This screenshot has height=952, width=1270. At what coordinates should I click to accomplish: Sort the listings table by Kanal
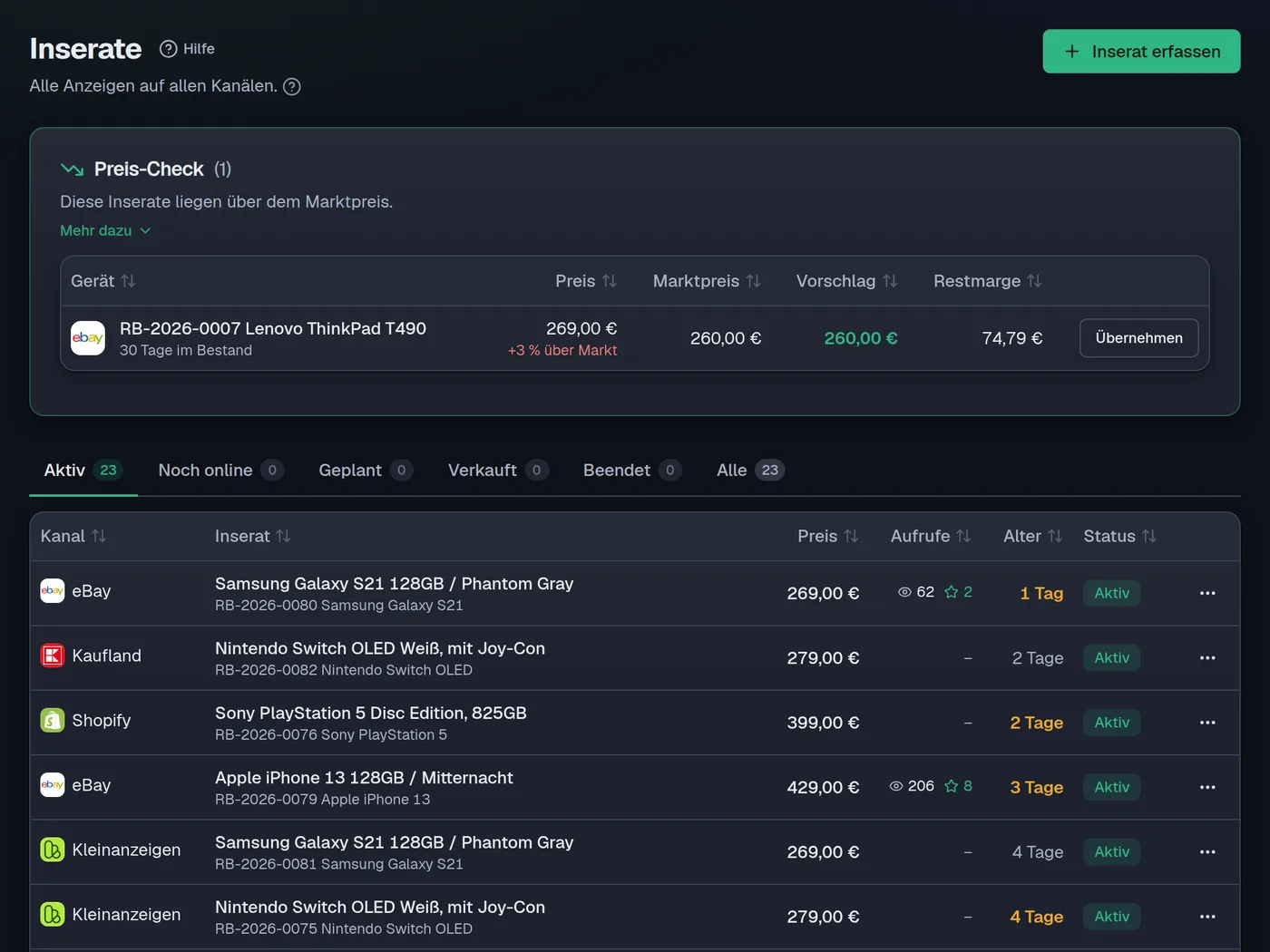pyautogui.click(x=73, y=537)
